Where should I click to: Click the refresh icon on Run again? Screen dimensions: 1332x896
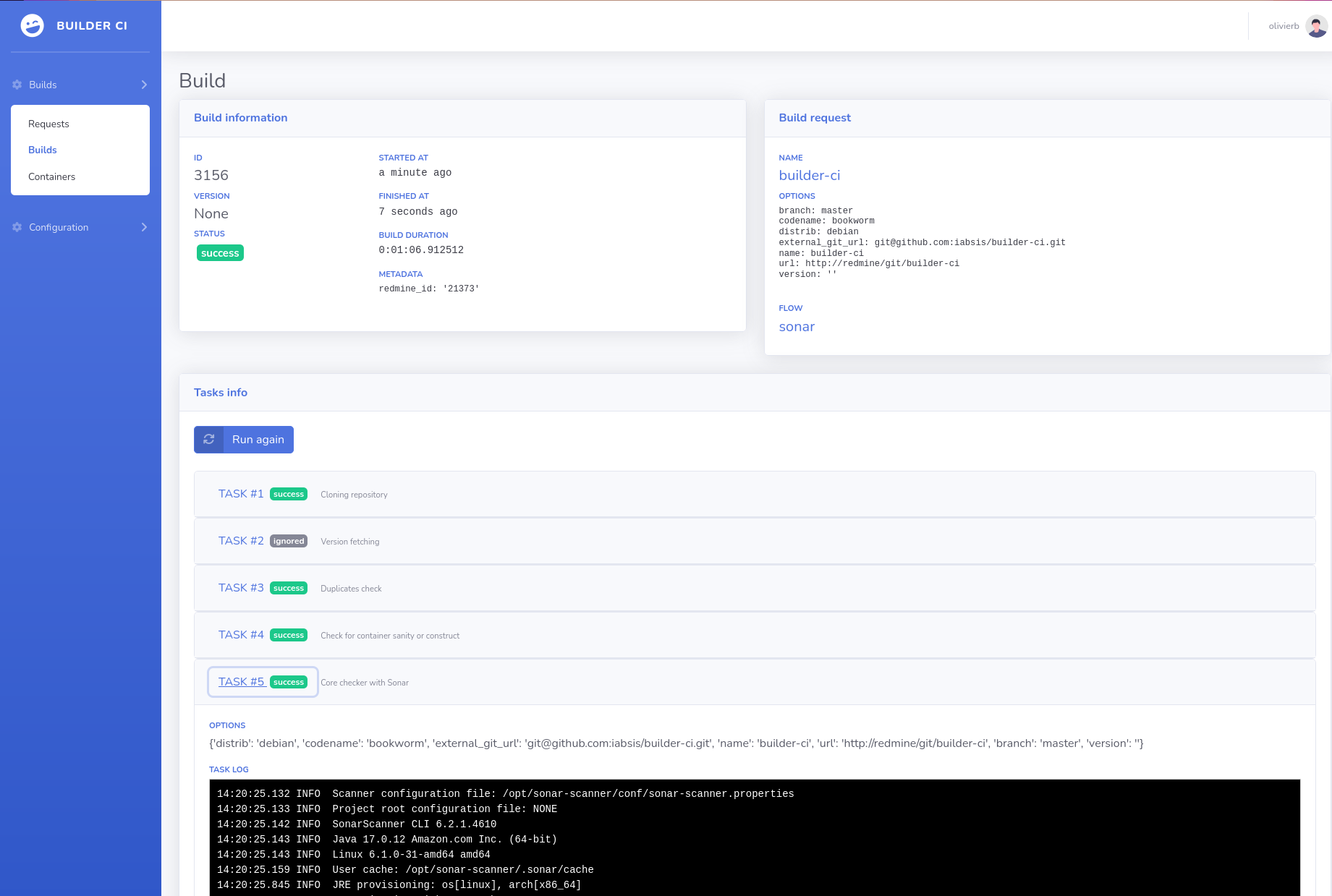tap(209, 440)
